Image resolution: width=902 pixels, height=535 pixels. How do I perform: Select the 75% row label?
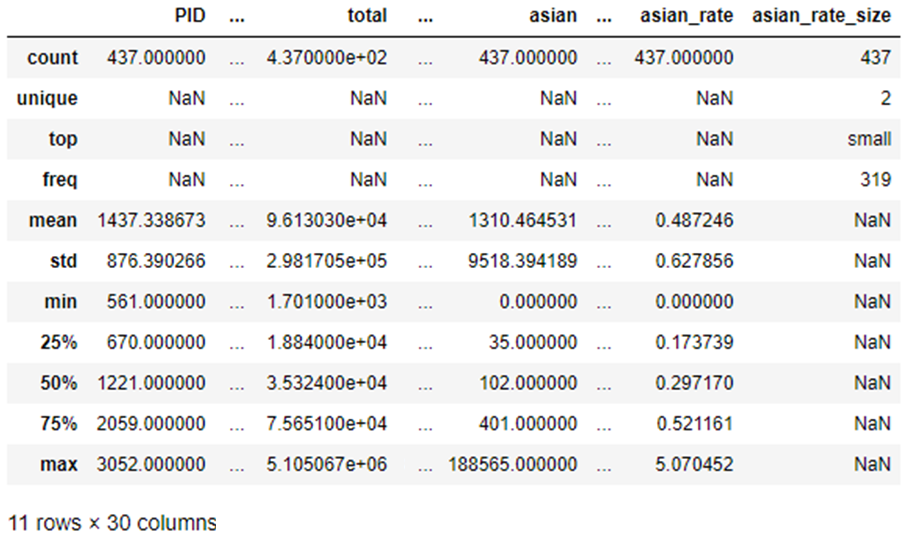(59, 424)
